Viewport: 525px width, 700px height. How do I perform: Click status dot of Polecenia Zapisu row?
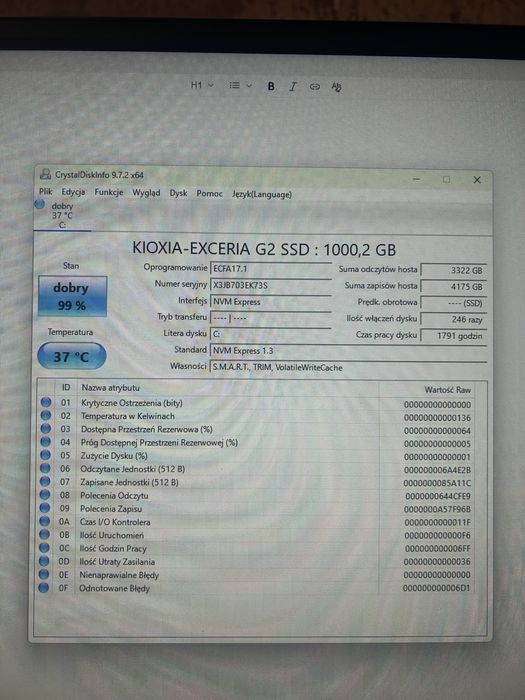pyautogui.click(x=45, y=508)
